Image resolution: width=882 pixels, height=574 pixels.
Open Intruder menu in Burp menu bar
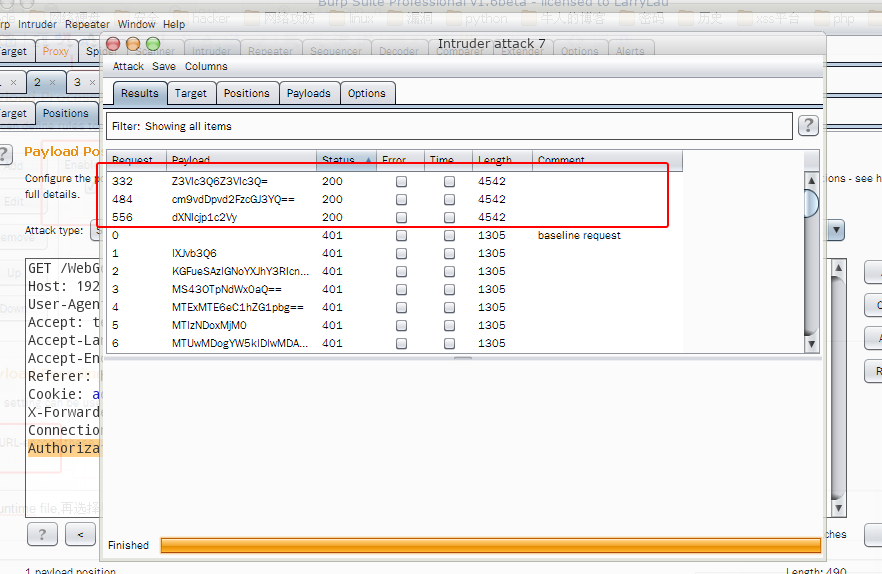[x=37, y=24]
